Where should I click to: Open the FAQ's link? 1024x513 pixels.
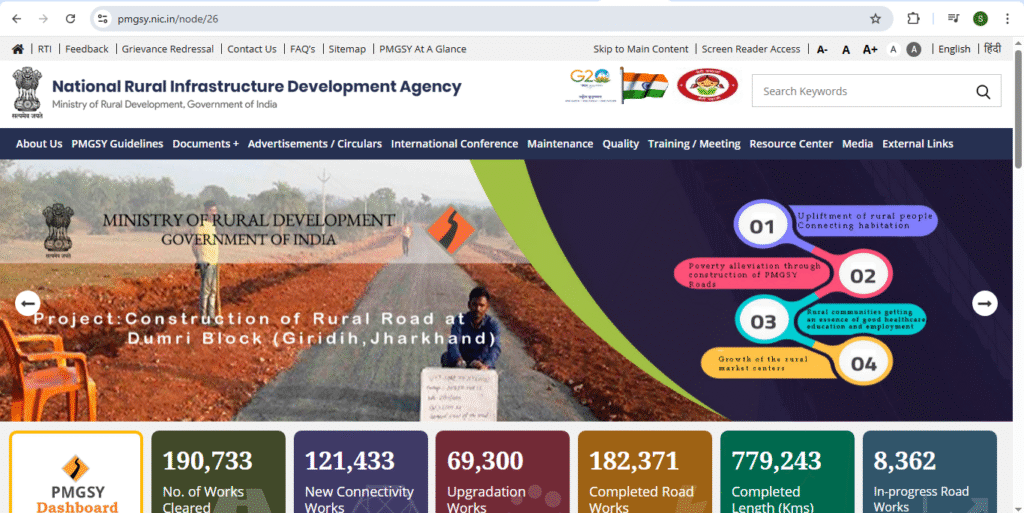tap(303, 49)
